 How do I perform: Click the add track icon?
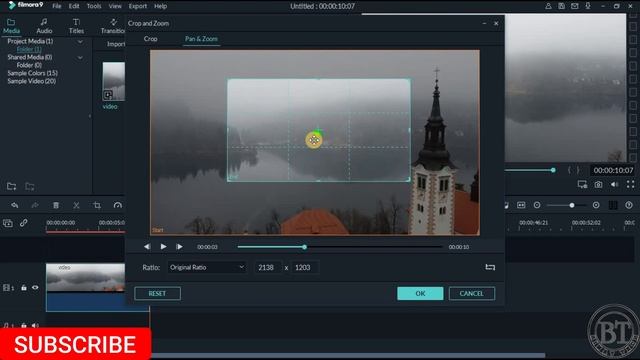click(8, 223)
